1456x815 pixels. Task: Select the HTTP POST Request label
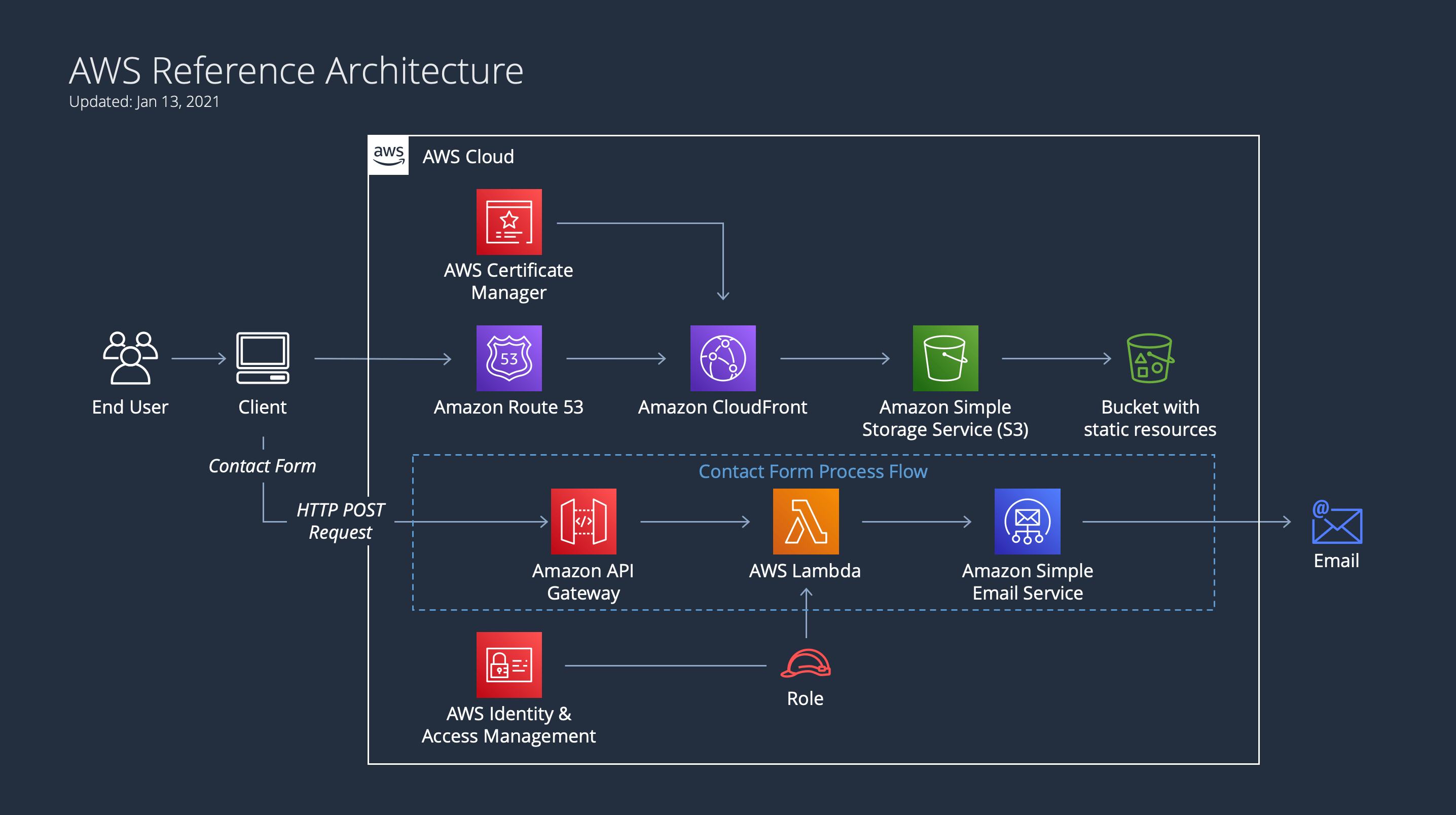pyautogui.click(x=340, y=521)
